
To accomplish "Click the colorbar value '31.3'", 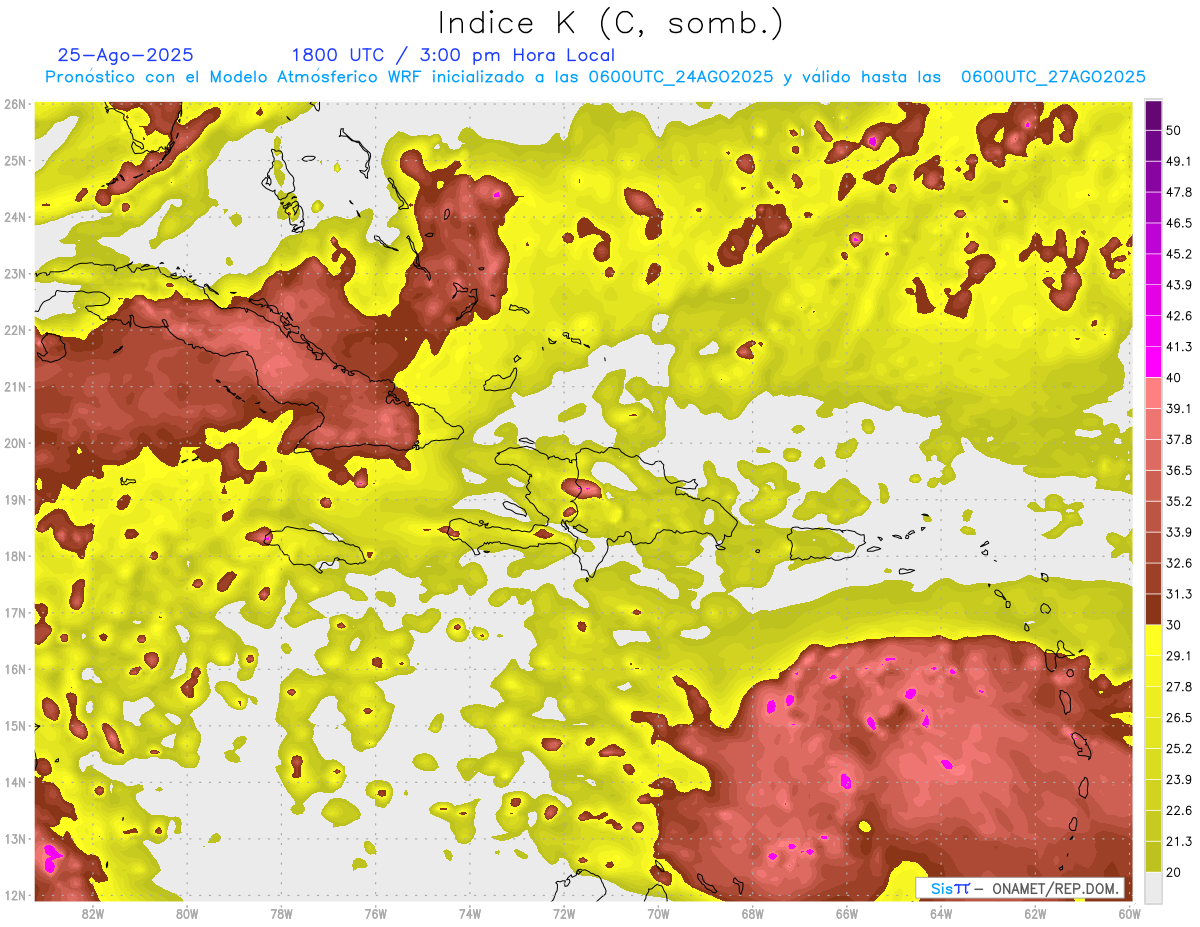I will 1179,594.
